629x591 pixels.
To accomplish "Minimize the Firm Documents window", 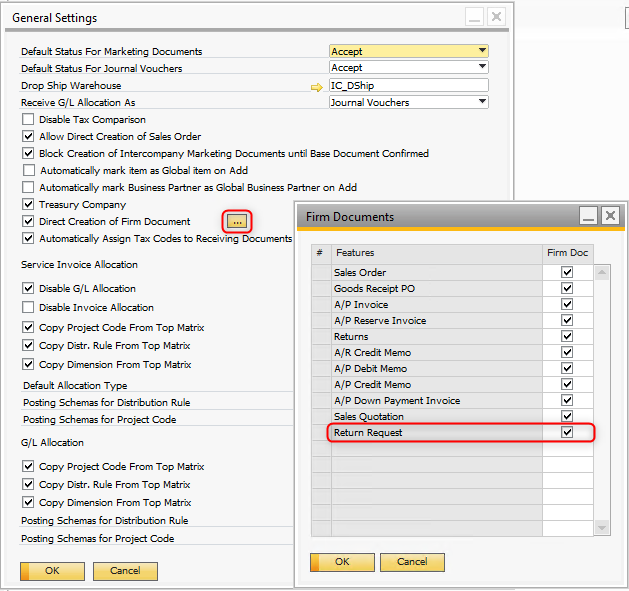I will point(589,216).
